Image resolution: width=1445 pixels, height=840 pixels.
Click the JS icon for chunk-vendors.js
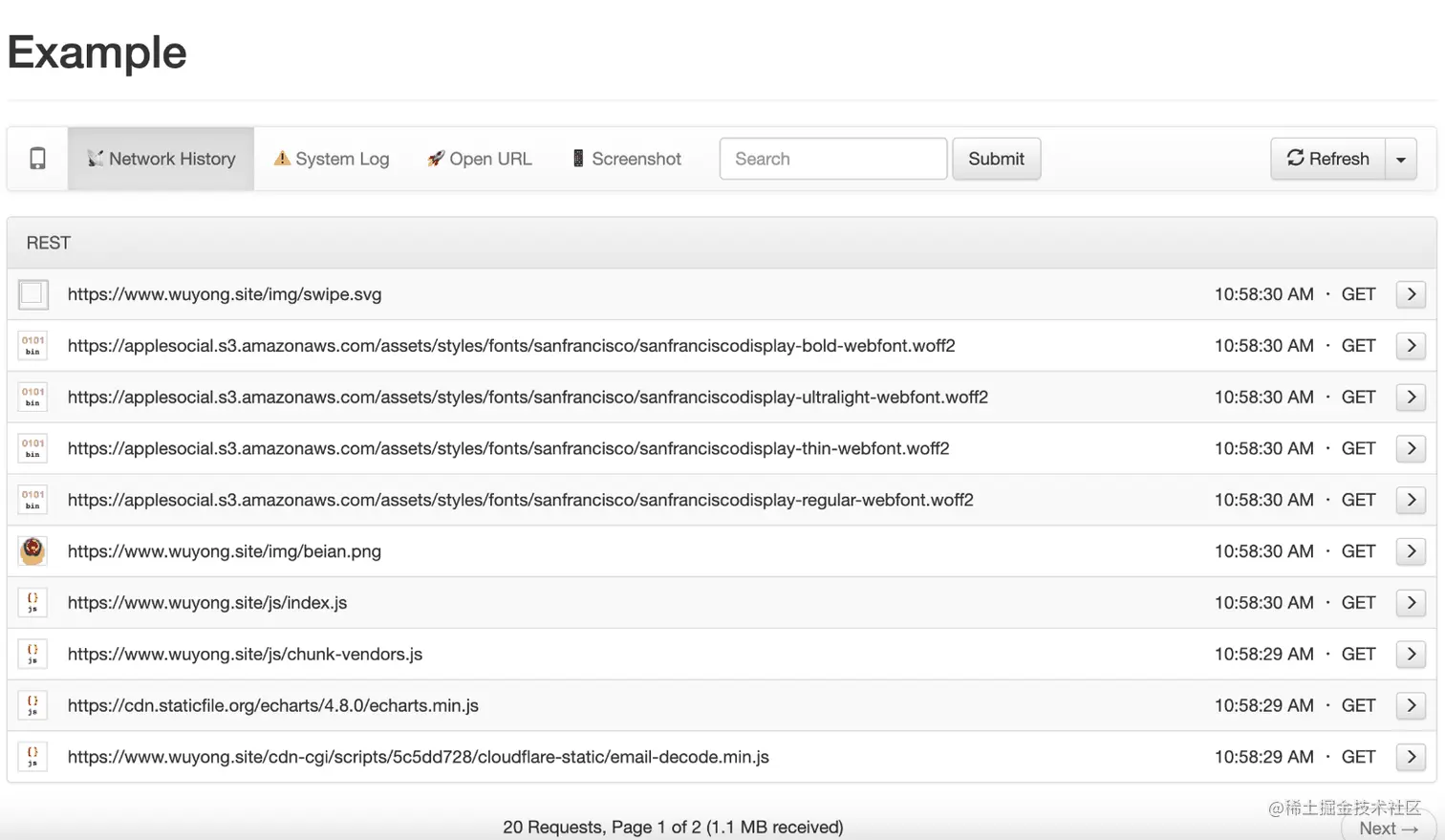coord(32,655)
